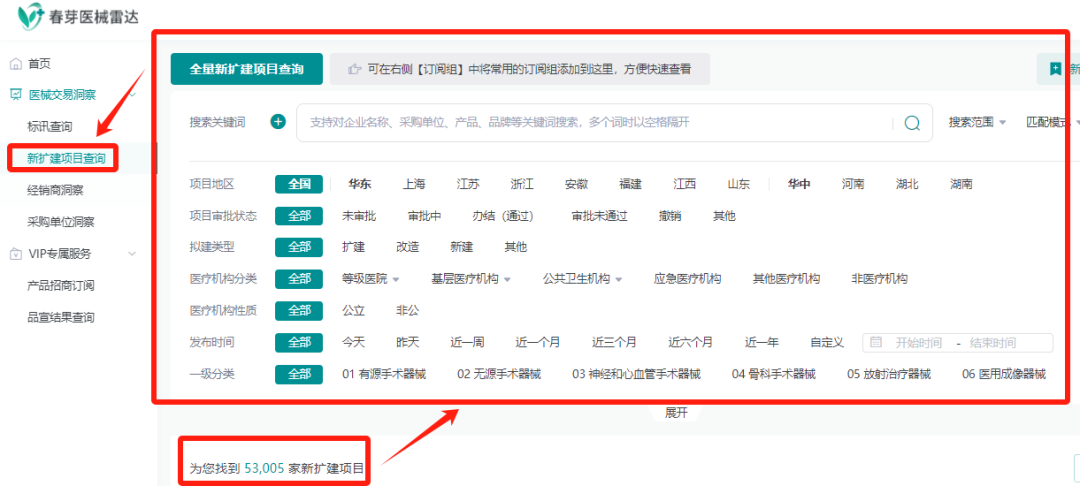
Task: Click the 春芽医械雷达 logo
Action: [x=78, y=17]
